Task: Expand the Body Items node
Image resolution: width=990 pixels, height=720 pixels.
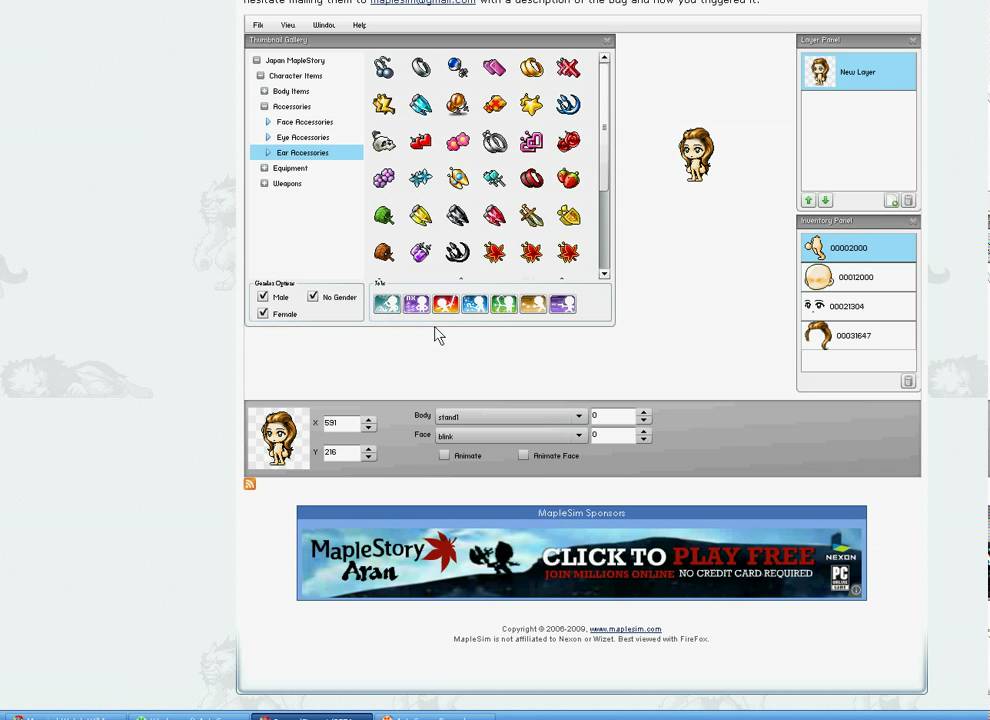Action: 265,91
